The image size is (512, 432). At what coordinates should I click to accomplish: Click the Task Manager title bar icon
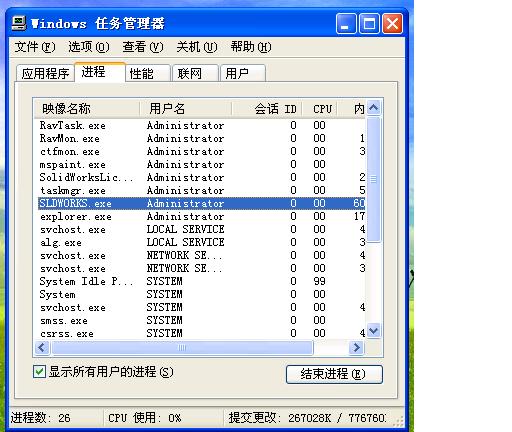[19, 23]
